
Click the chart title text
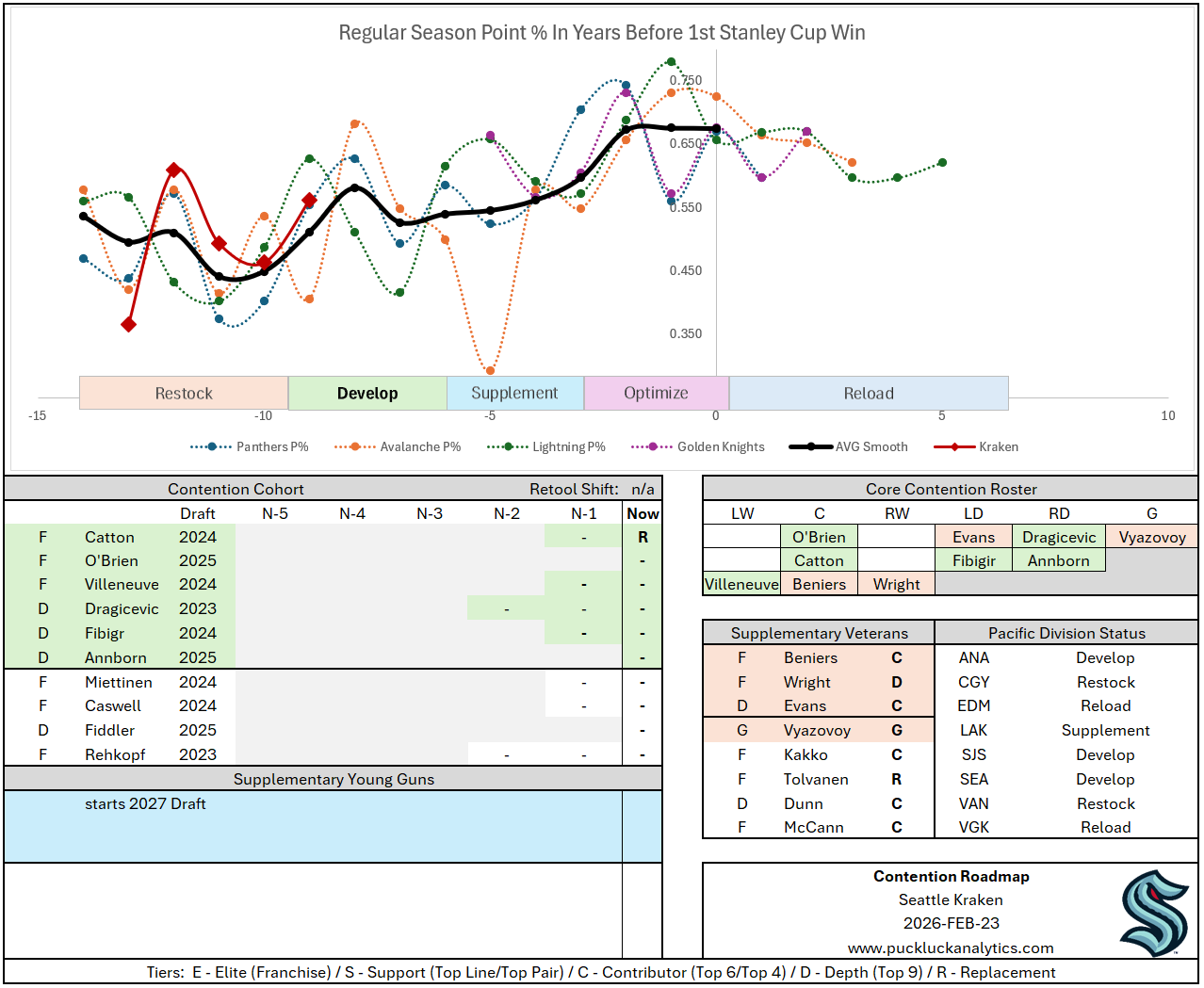pos(601,33)
